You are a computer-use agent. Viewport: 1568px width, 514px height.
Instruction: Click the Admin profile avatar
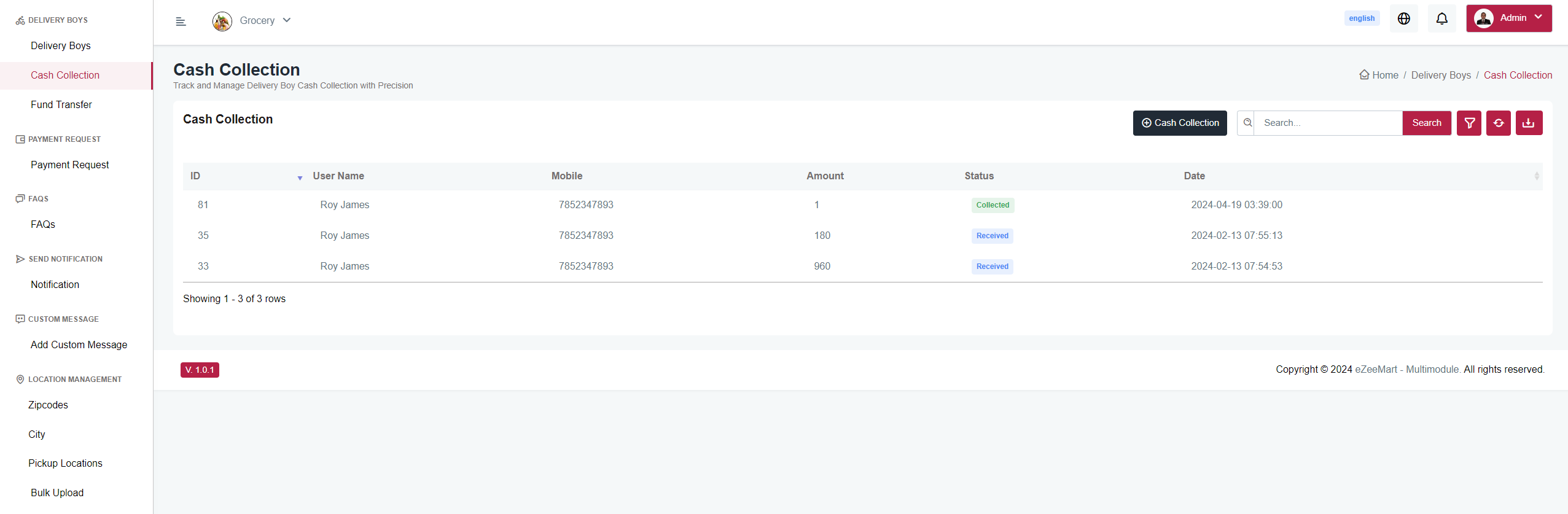click(x=1483, y=18)
